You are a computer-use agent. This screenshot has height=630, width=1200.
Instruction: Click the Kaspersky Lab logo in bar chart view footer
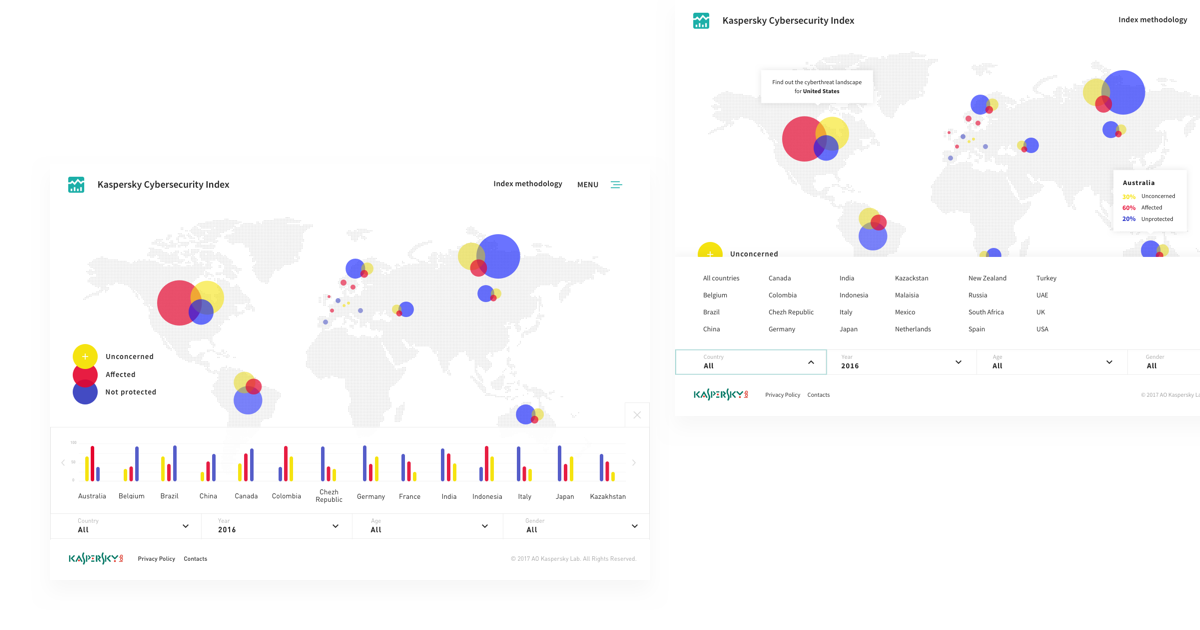point(96,559)
